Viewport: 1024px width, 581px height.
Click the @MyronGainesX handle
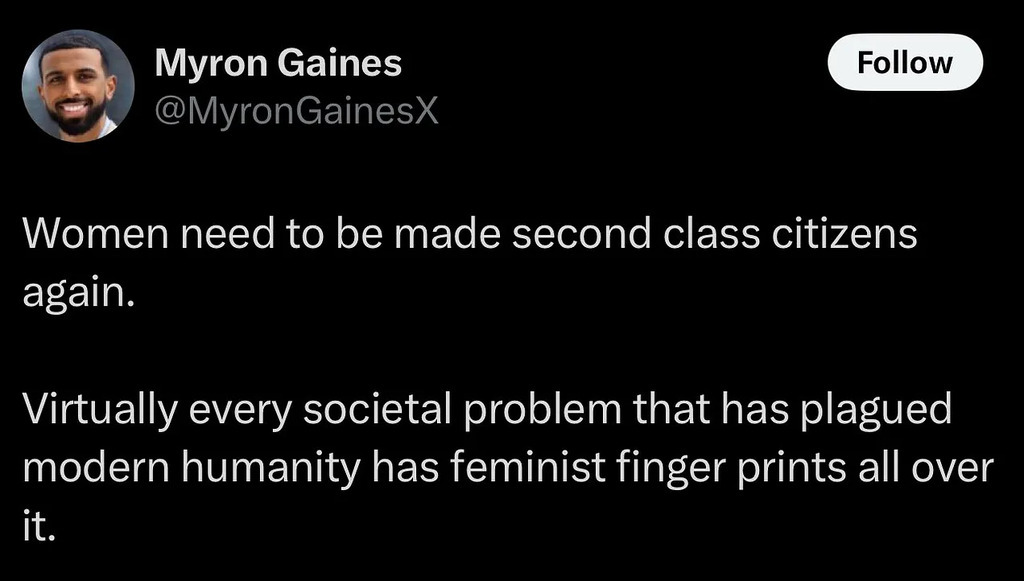tap(296, 113)
